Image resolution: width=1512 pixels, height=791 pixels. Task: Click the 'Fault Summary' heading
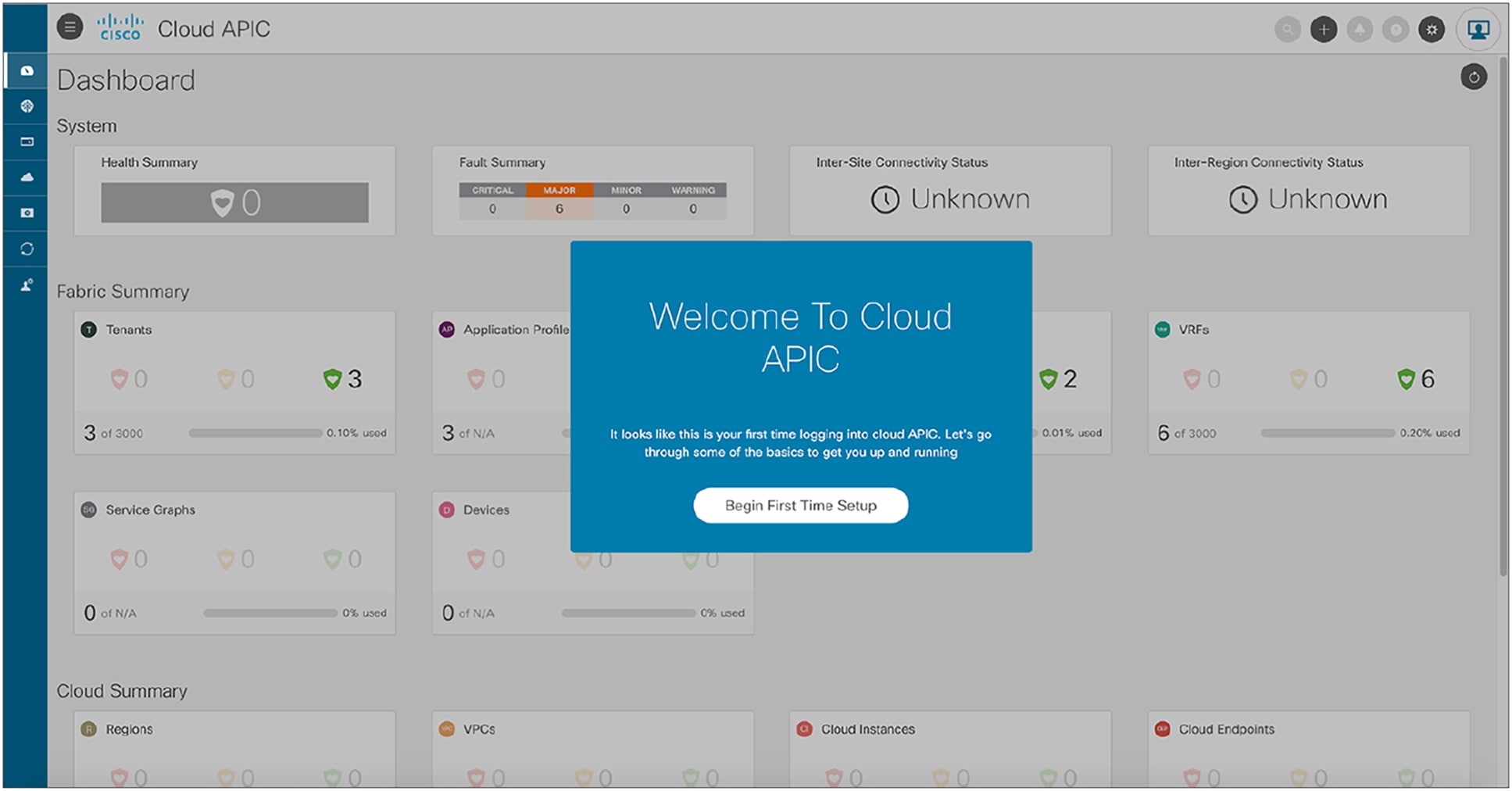pos(502,163)
